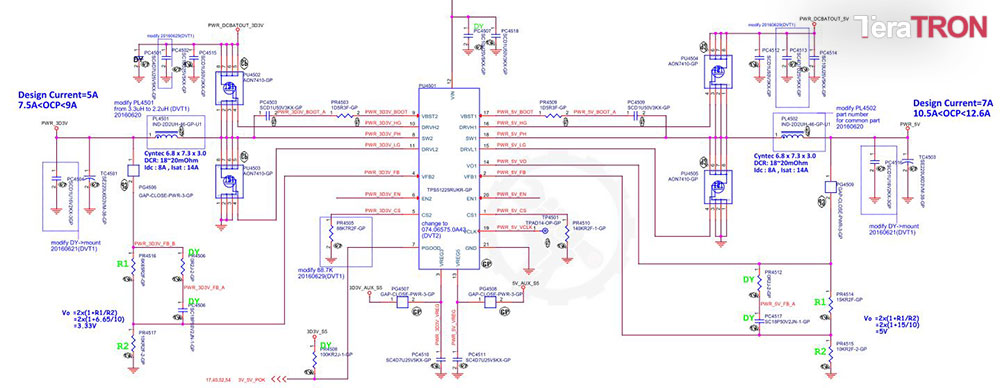Click the TP4501 test point symbol
This screenshot has height=388, width=1000.
point(545,232)
